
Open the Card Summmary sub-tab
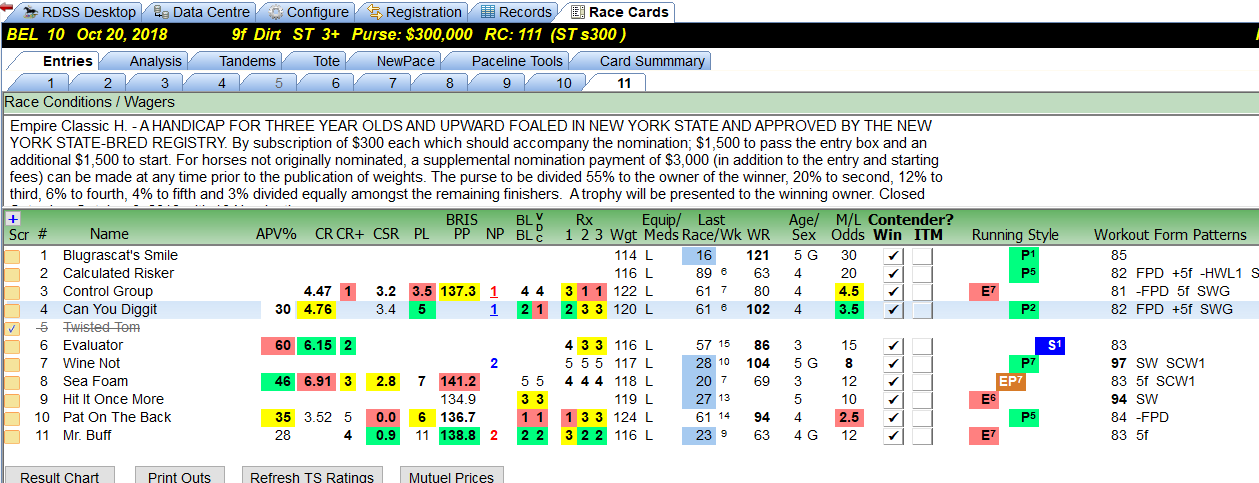651,61
